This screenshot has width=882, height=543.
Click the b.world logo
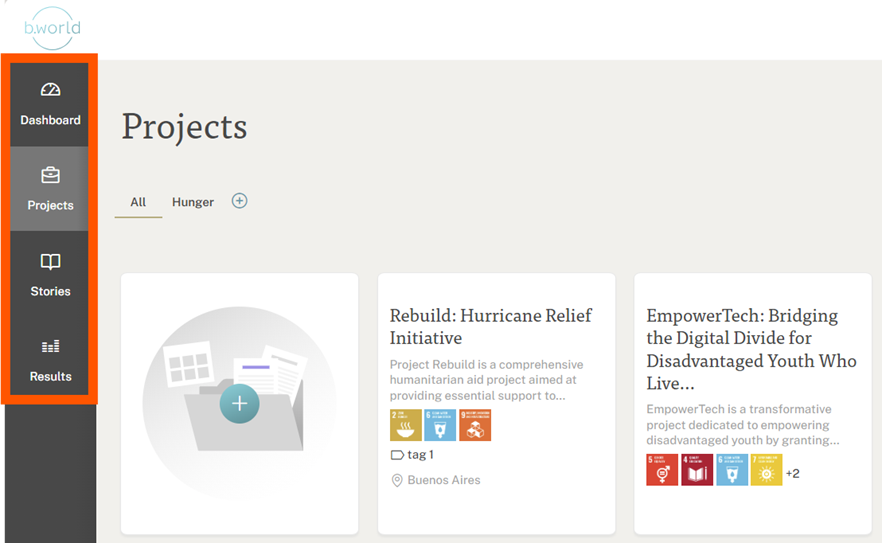(x=52, y=28)
